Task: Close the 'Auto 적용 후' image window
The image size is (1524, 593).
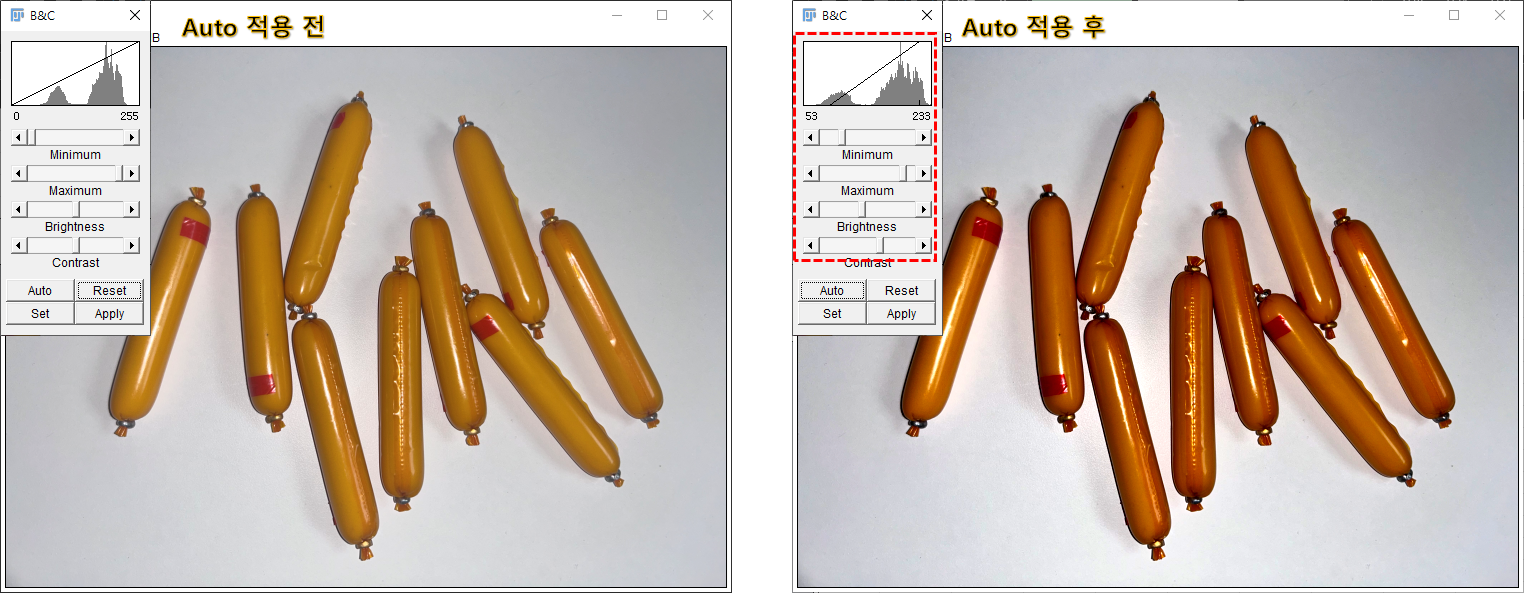Action: [1500, 15]
